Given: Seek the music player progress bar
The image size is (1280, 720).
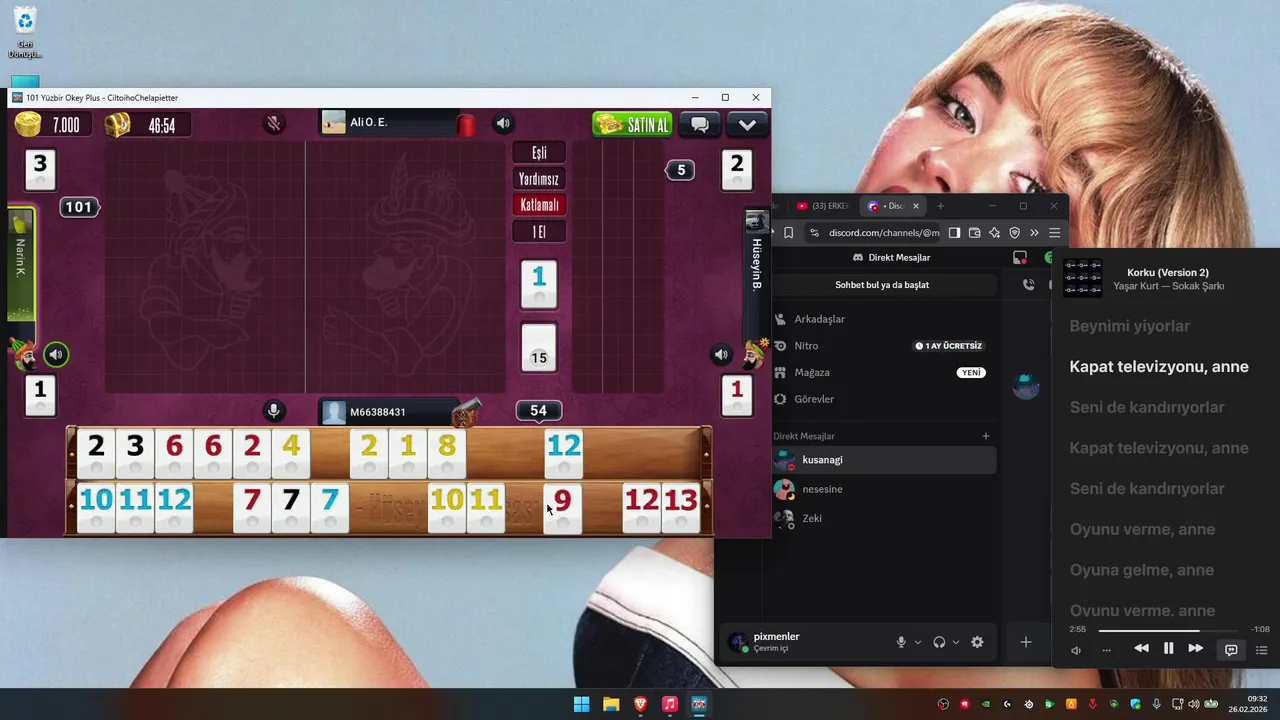Looking at the screenshot, I should coord(1169,630).
